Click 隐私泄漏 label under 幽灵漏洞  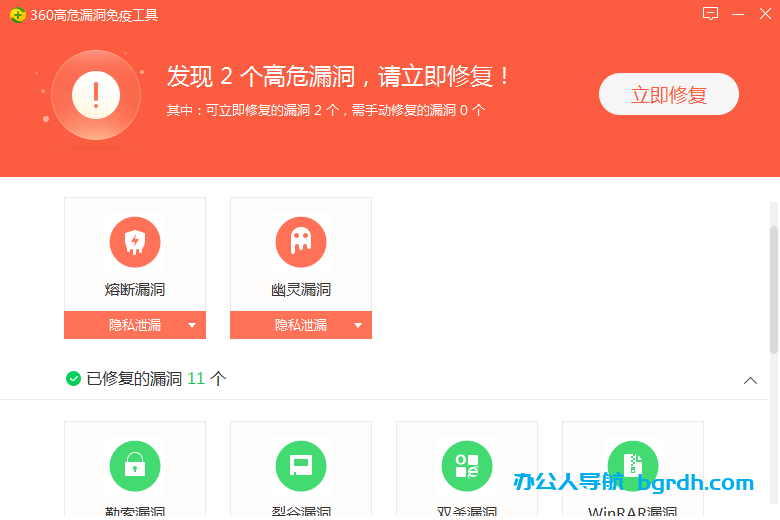pos(301,325)
